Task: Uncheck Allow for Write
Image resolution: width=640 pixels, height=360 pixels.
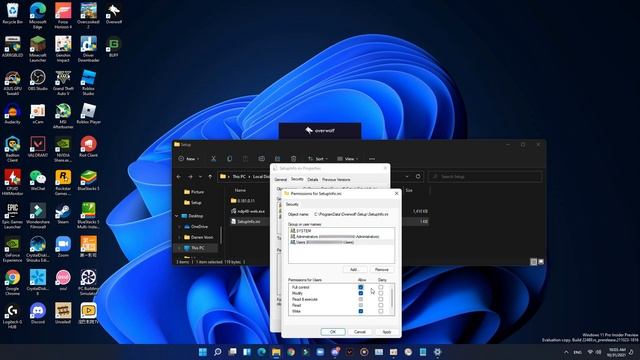Action: [x=360, y=311]
